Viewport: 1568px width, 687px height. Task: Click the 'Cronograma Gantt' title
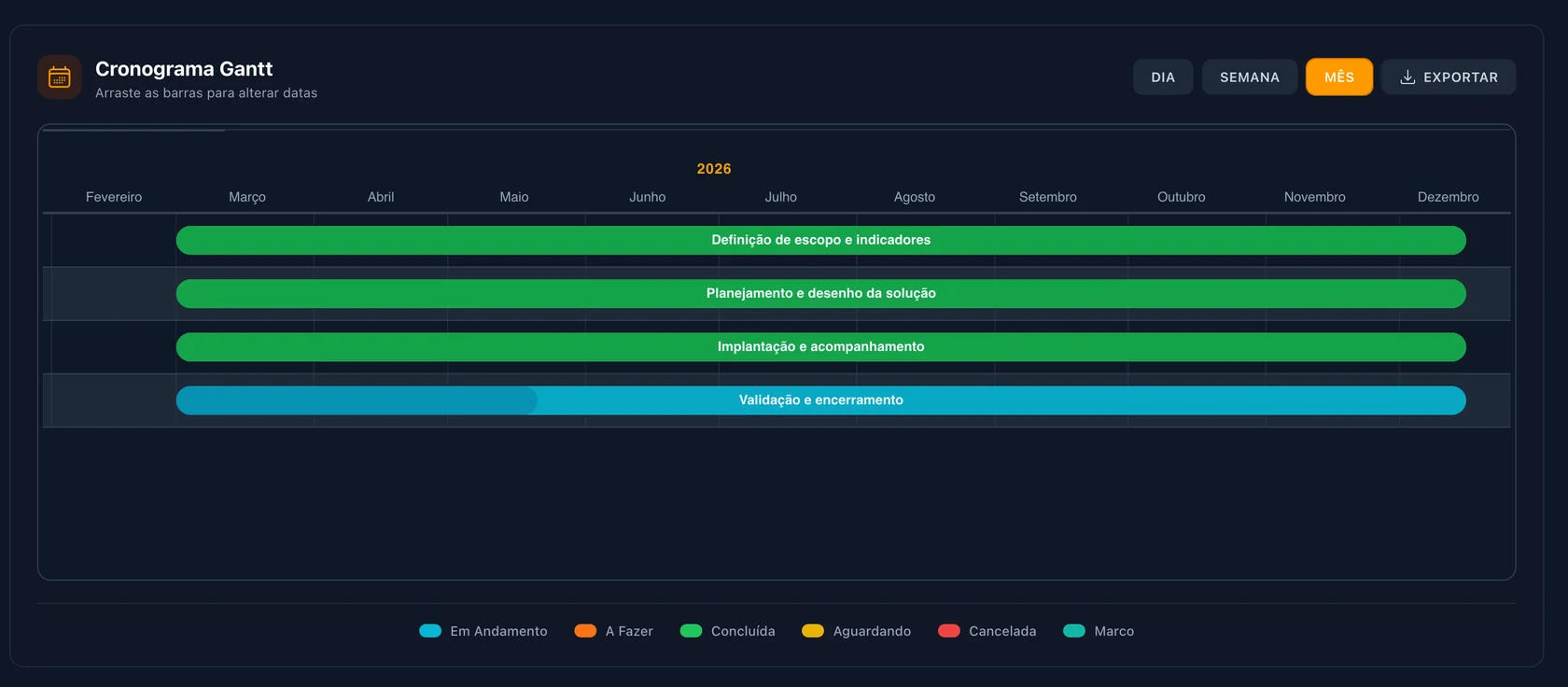pyautogui.click(x=184, y=69)
